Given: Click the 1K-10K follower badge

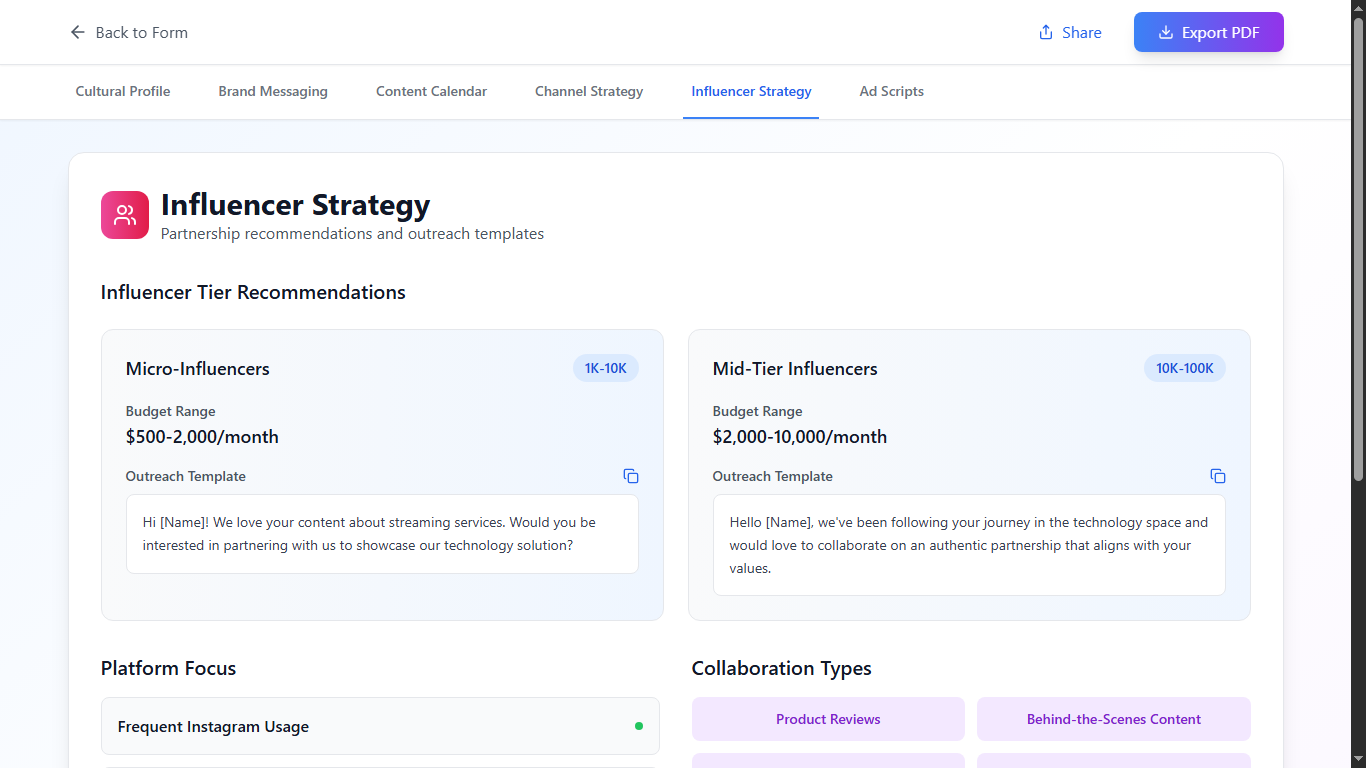Looking at the screenshot, I should click(x=605, y=368).
